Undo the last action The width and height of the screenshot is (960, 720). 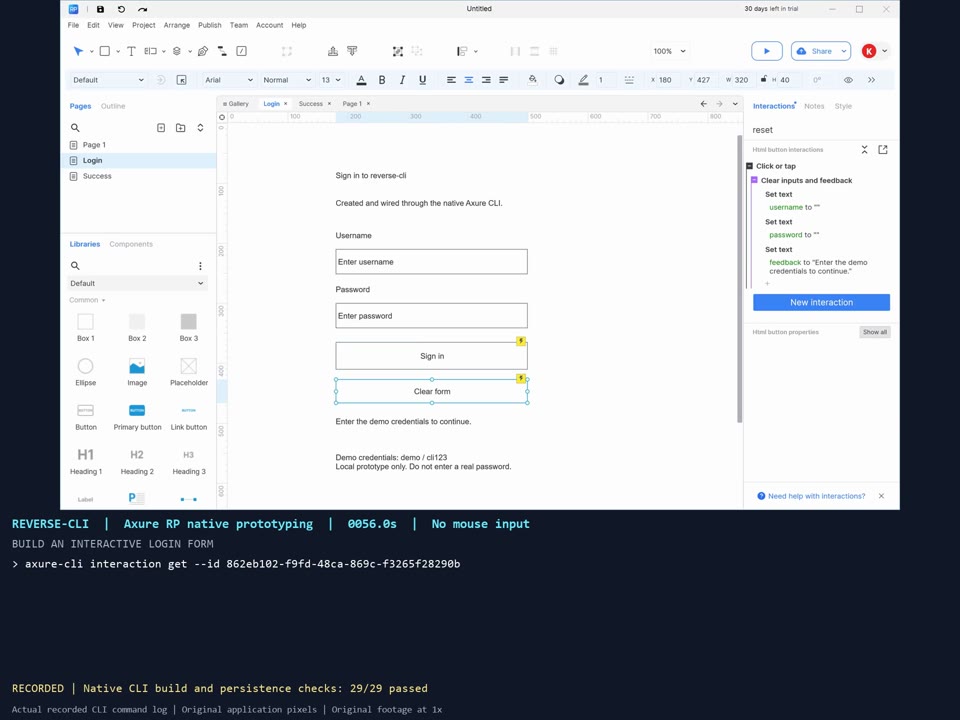(x=121, y=9)
